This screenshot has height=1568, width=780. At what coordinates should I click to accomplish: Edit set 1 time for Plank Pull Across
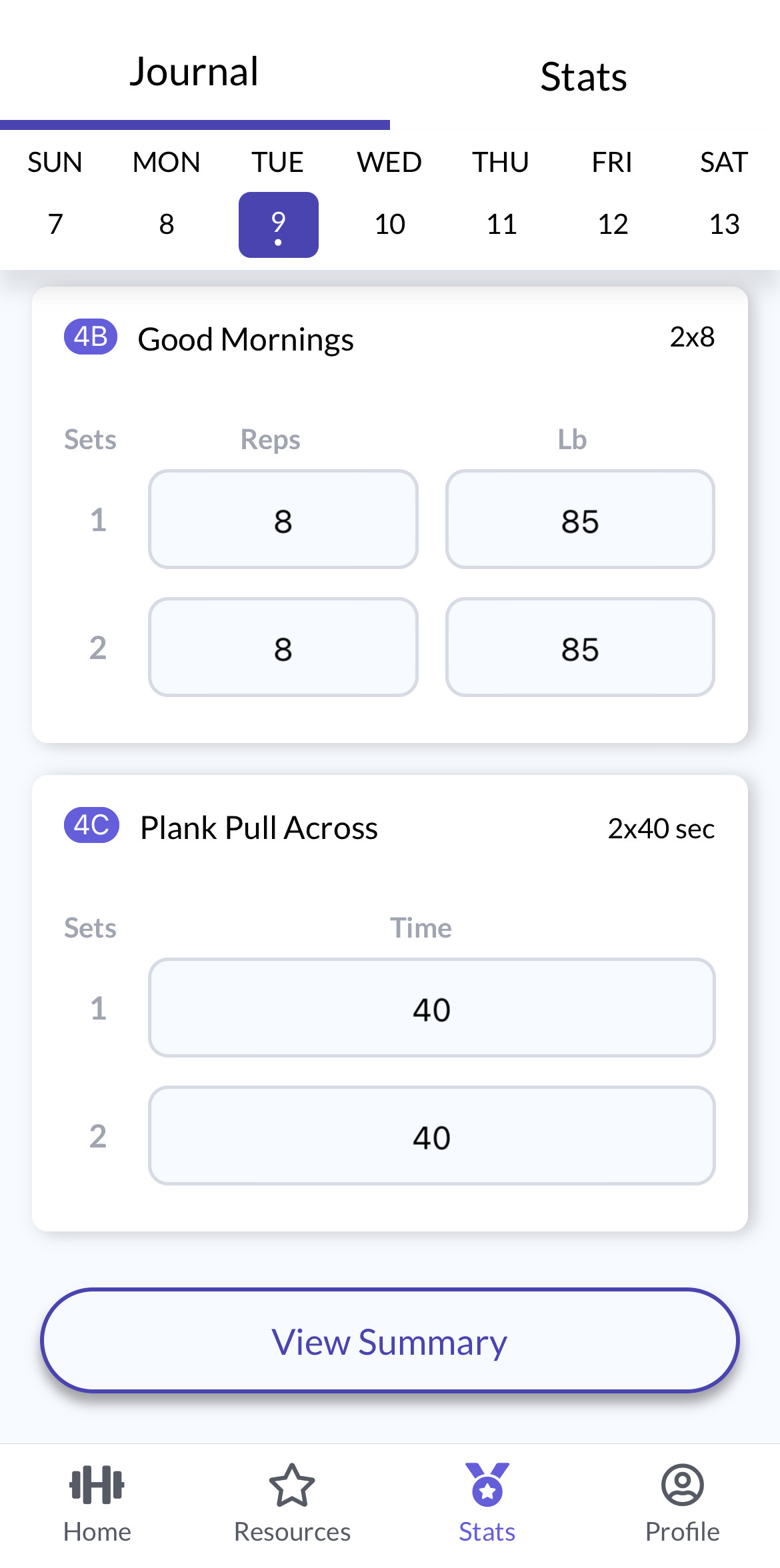point(432,1008)
